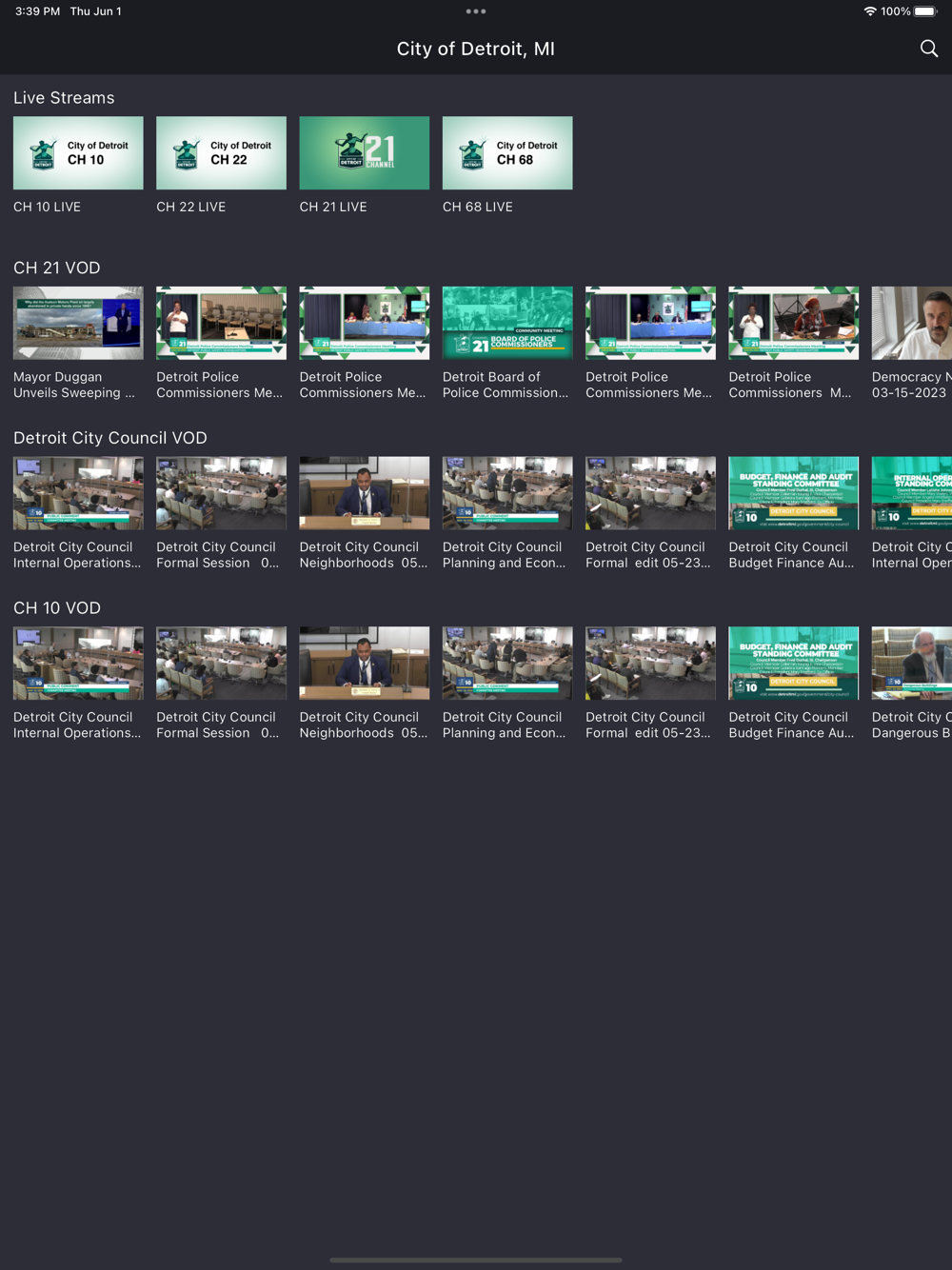Tap the home indicator bar at screen bottom

click(x=476, y=1260)
